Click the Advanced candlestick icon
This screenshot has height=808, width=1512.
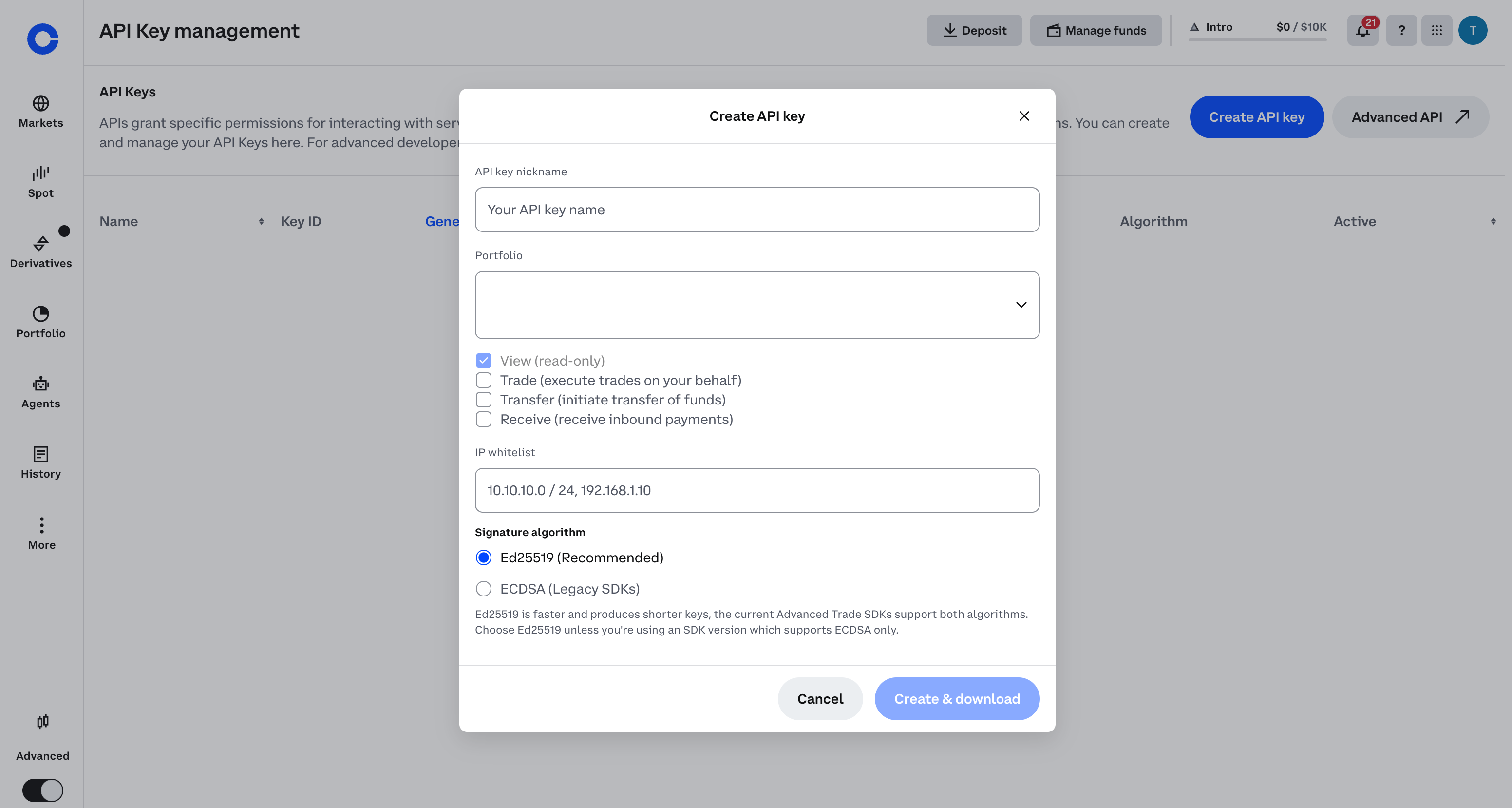42,722
